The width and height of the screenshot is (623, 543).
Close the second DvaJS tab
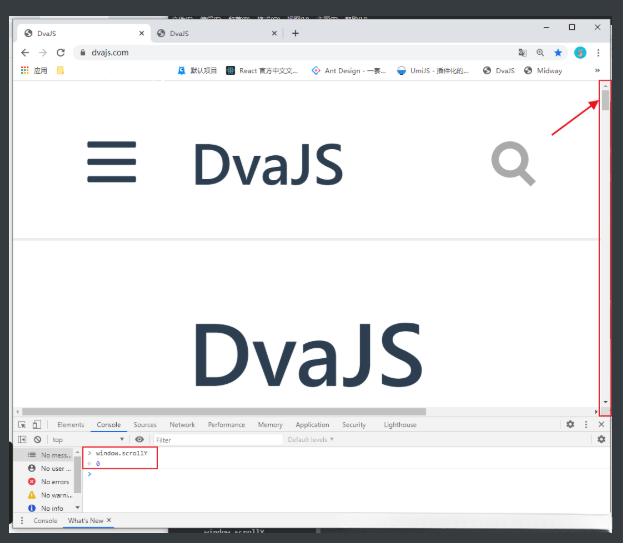[274, 33]
